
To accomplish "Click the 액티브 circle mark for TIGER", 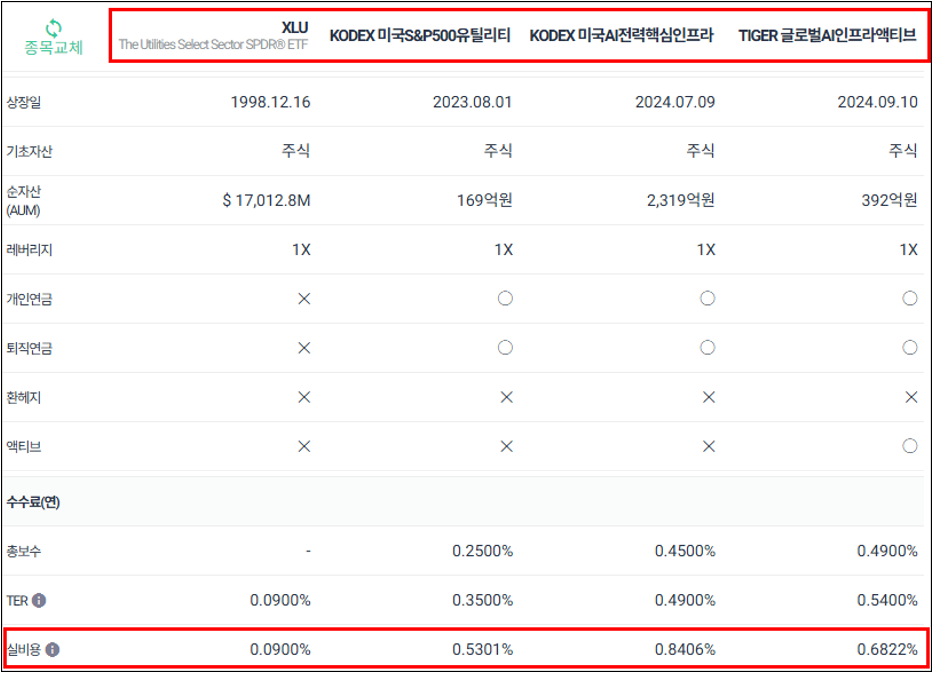I will click(910, 446).
